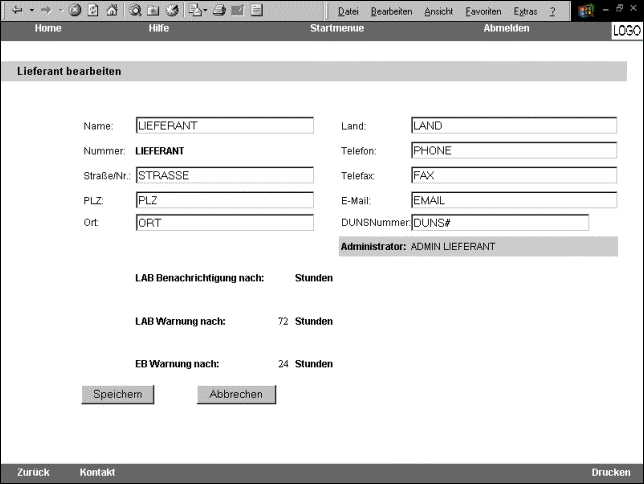
Task: Click the Edit page icon
Action: (237, 10)
